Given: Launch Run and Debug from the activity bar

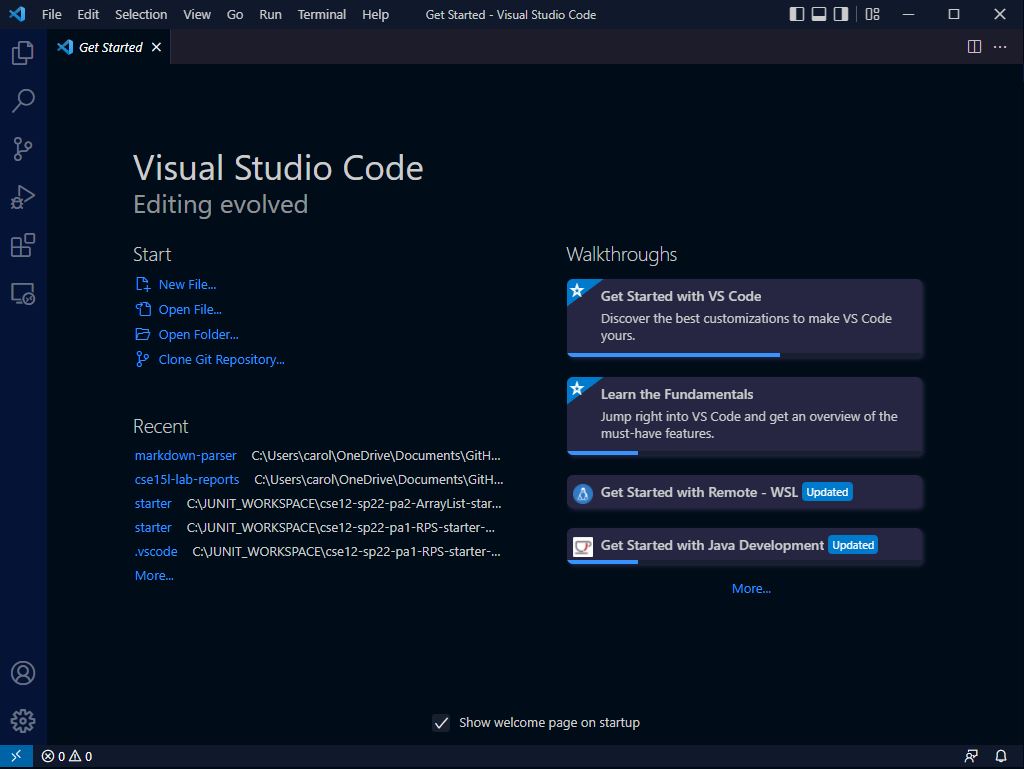Looking at the screenshot, I should coord(22,196).
